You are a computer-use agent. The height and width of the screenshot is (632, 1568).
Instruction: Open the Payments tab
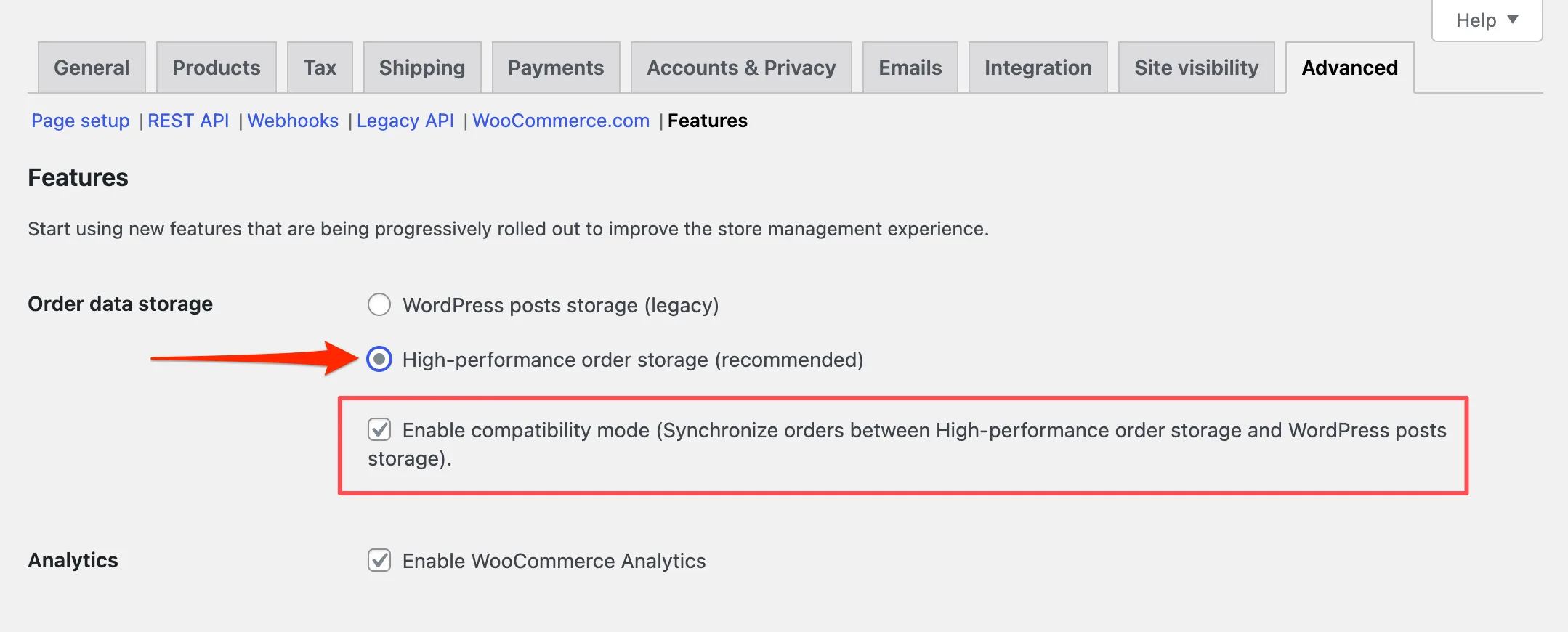556,68
